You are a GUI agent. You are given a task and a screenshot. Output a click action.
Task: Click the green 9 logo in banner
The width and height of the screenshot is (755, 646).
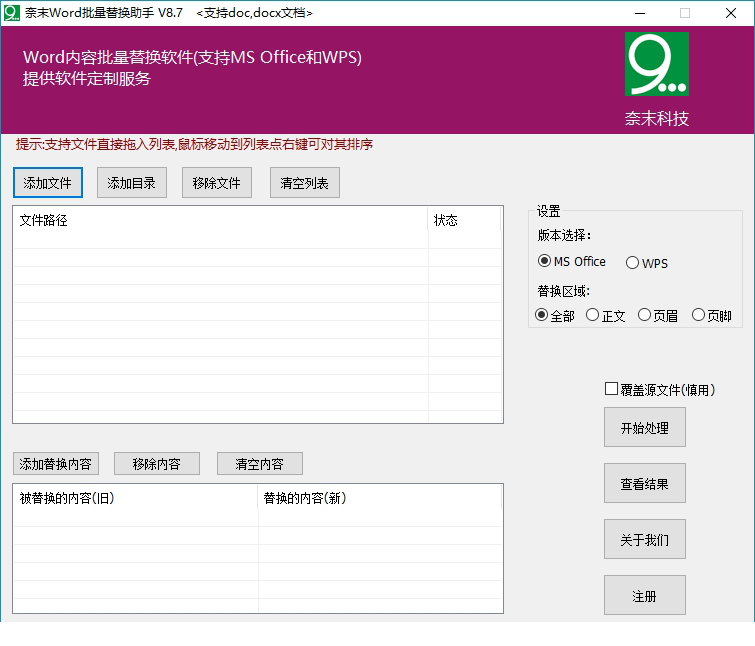pyautogui.click(x=657, y=64)
